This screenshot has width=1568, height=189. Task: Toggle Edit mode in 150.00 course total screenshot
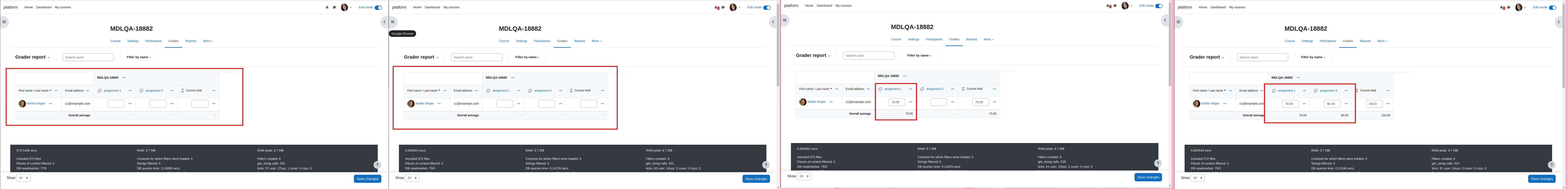tap(1553, 7)
